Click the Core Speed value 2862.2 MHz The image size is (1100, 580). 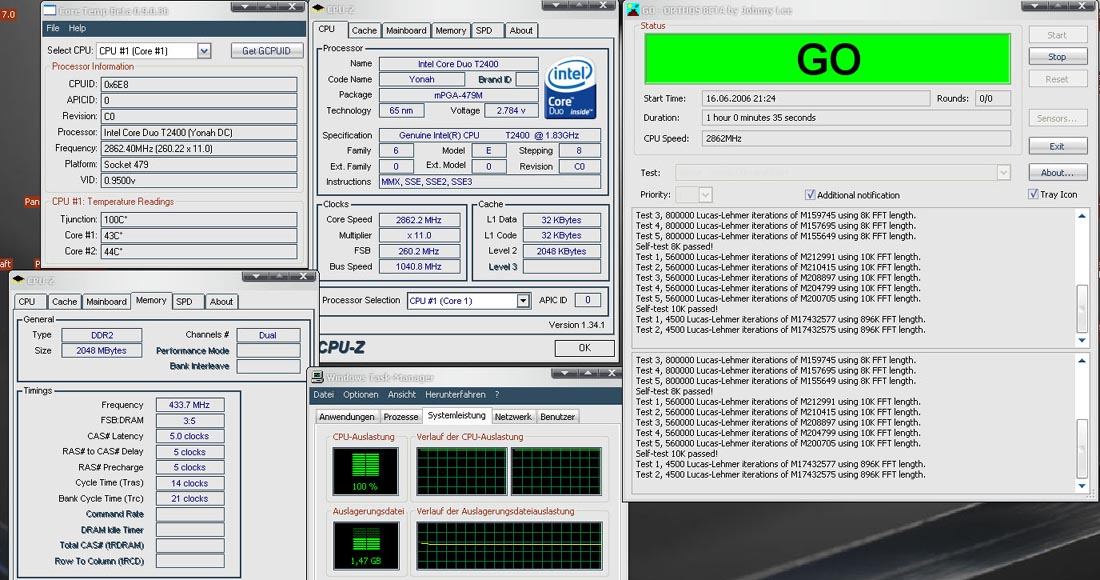(419, 220)
